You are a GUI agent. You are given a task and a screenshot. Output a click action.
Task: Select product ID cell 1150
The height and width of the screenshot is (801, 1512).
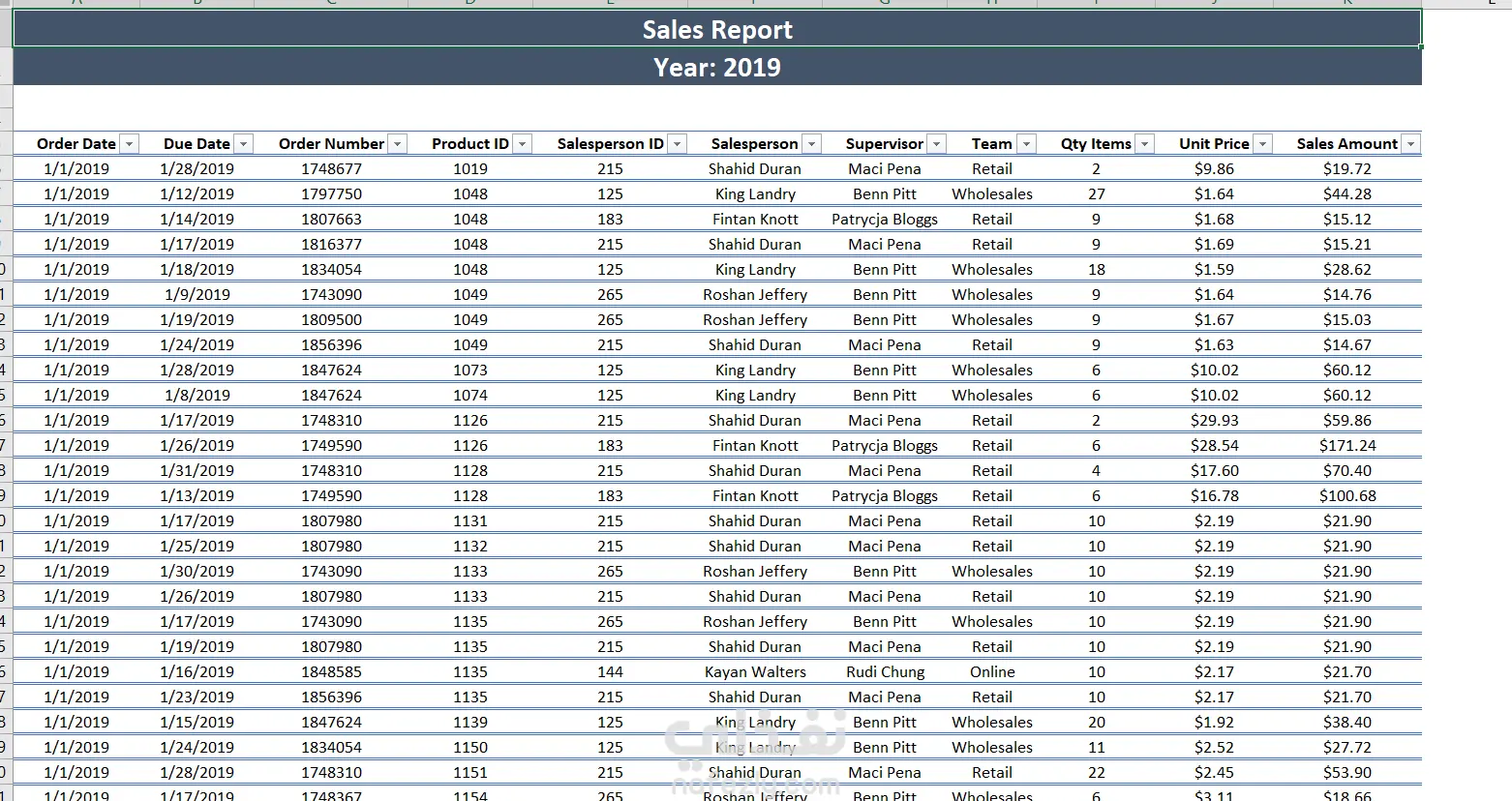pos(470,747)
